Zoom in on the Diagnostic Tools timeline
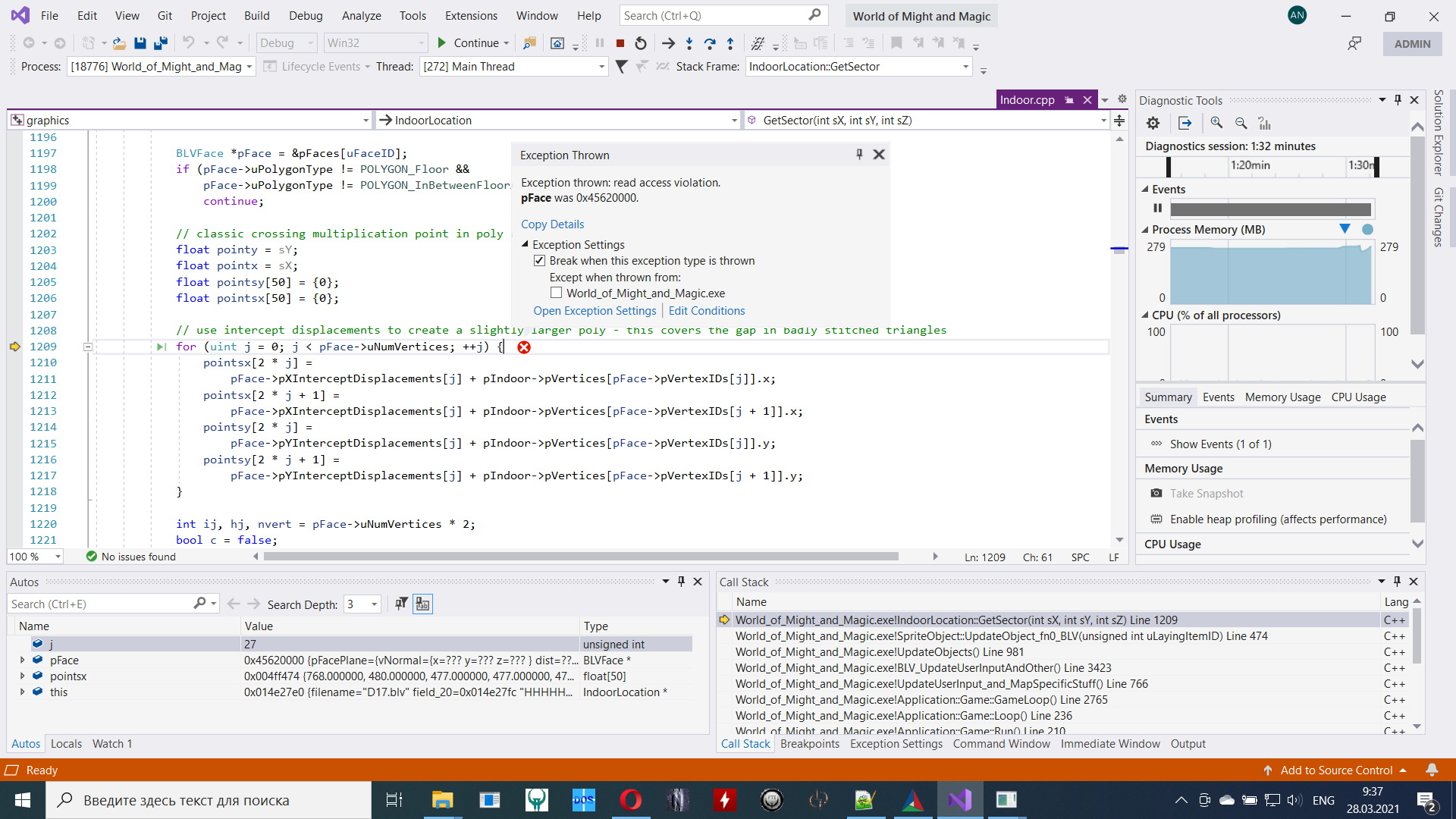Screen dimensions: 1456x819 coord(1216,123)
